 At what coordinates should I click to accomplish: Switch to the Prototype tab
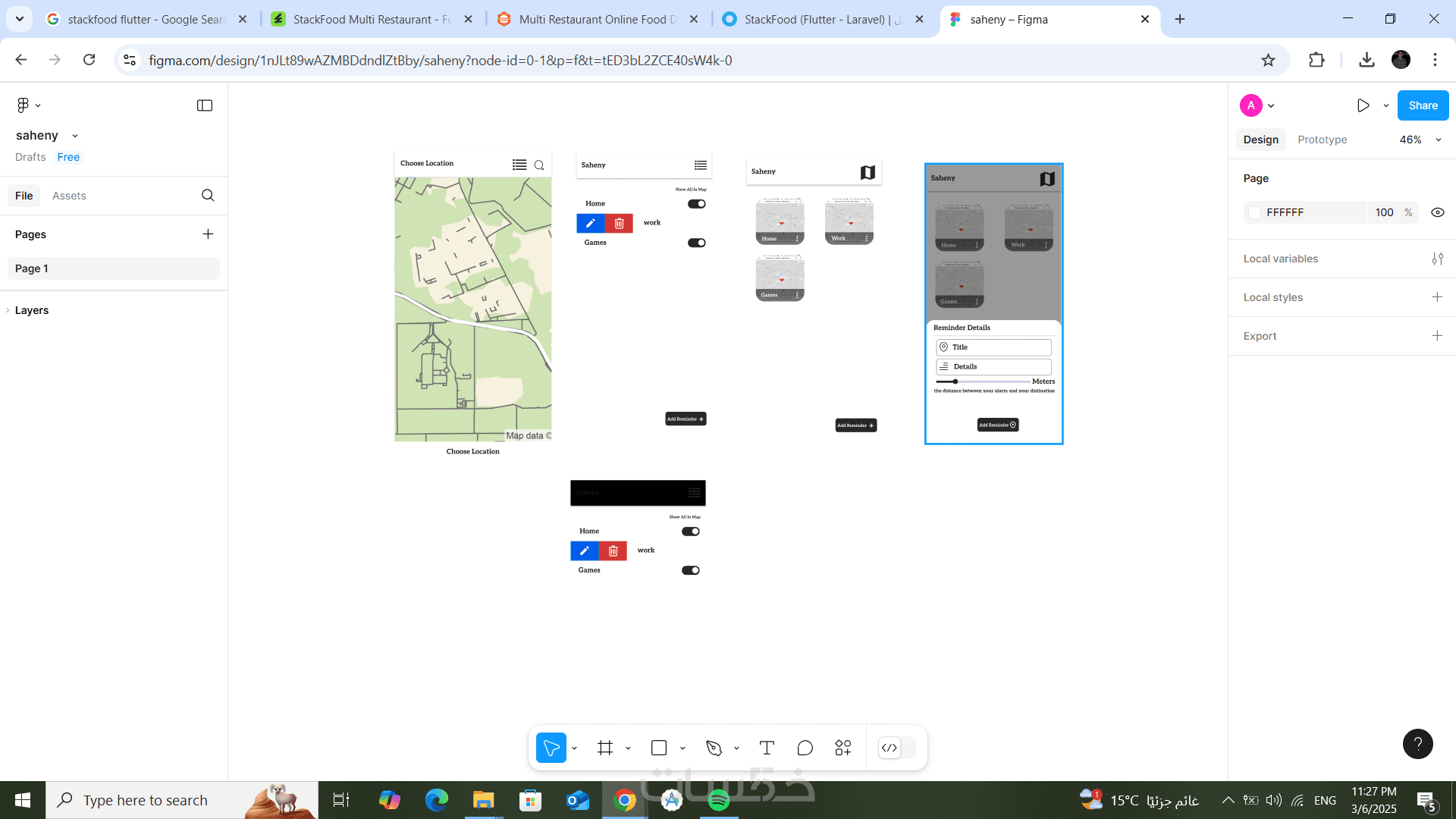pos(1322,140)
